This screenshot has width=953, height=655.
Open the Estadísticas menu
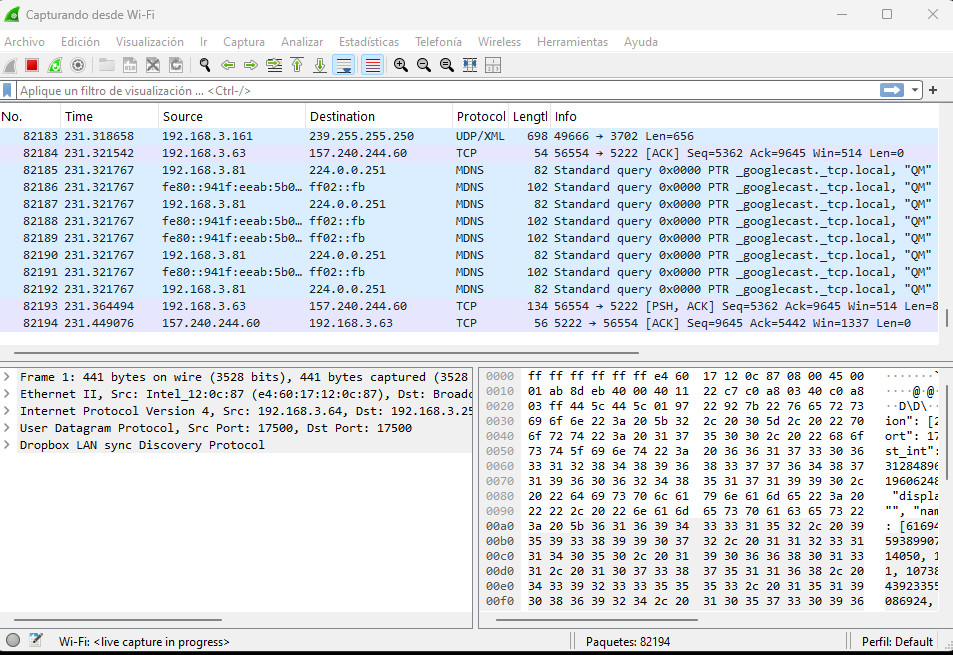368,42
